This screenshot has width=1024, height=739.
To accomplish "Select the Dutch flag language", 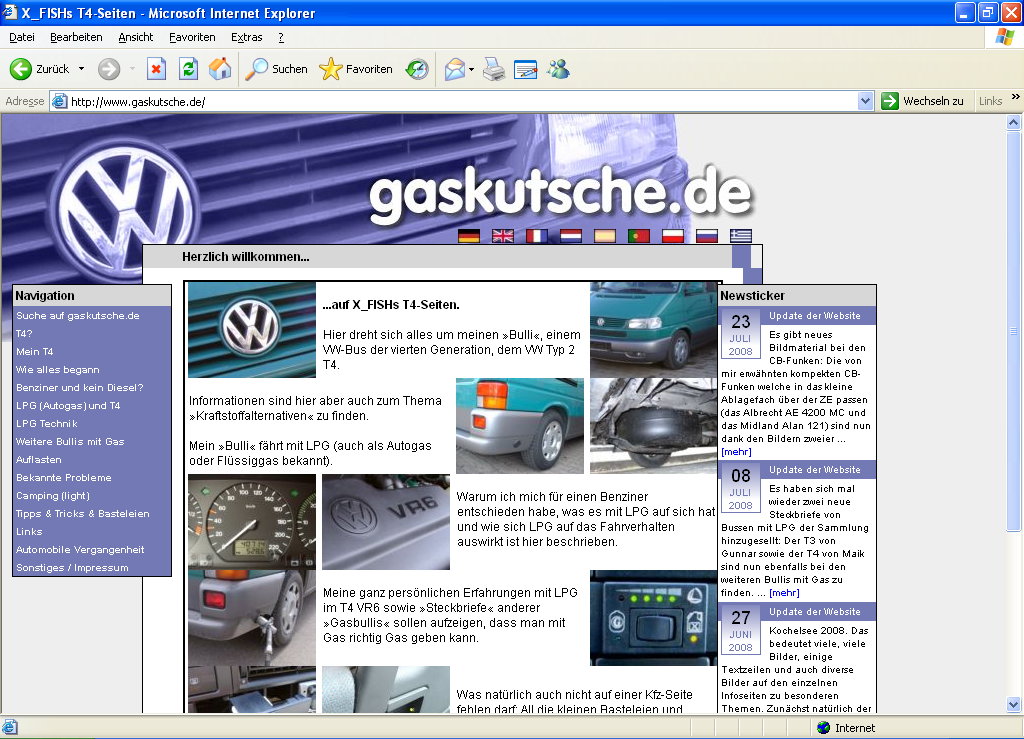I will pyautogui.click(x=571, y=236).
